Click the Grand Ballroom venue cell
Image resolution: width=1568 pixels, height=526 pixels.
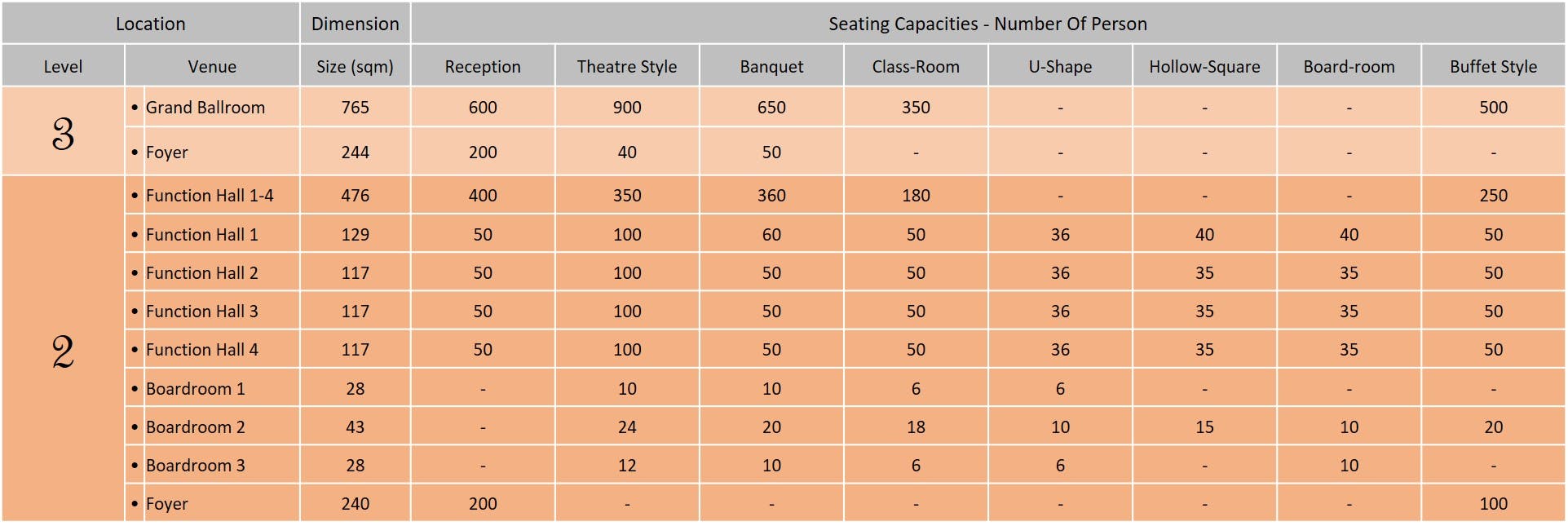pos(212,107)
